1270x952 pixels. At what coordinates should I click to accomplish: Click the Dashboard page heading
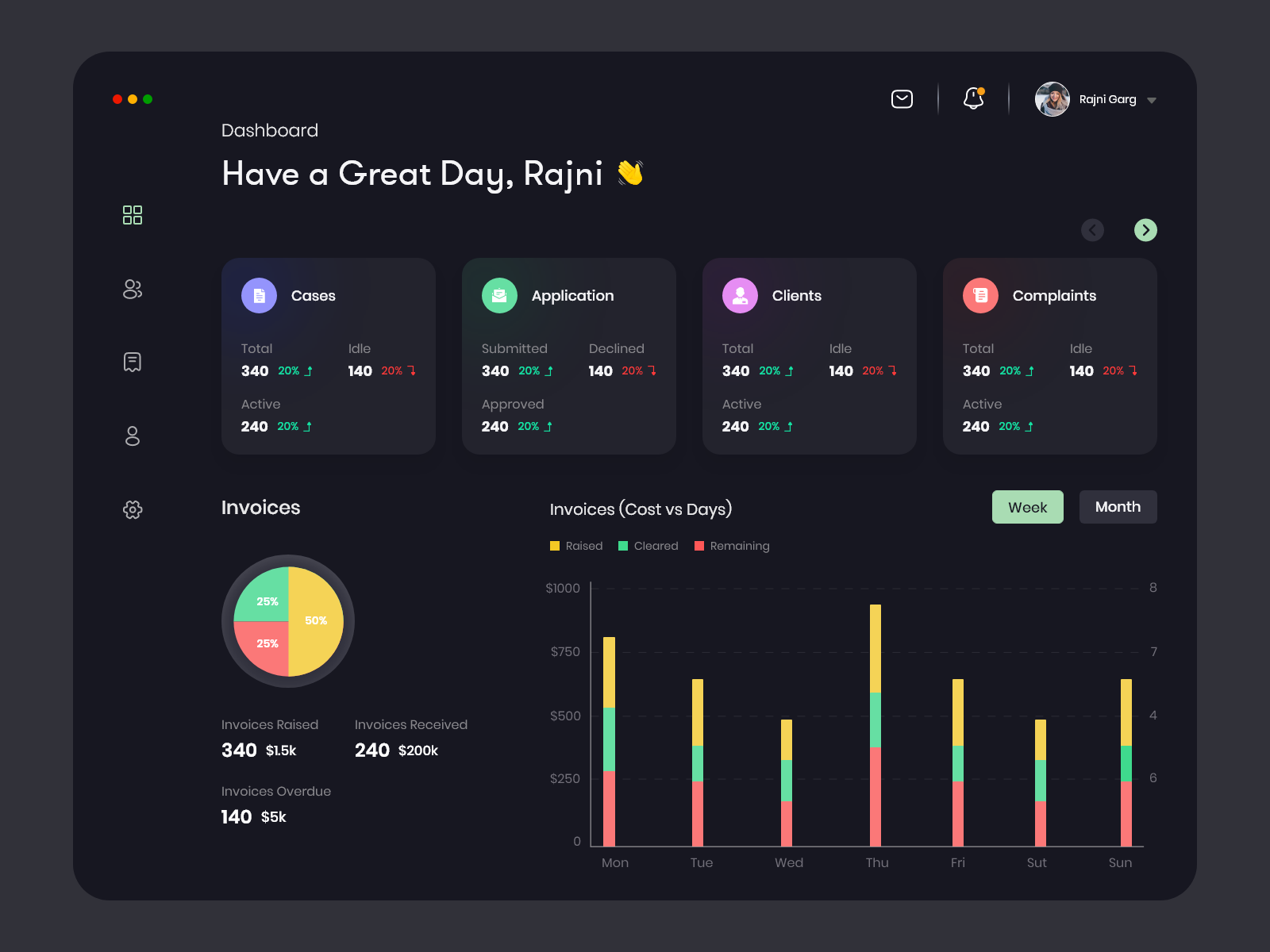coord(270,130)
